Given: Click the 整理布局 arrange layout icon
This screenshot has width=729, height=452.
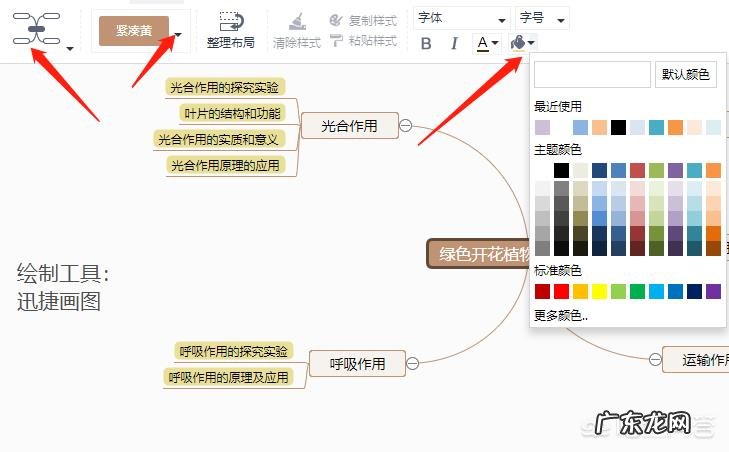Looking at the screenshot, I should (231, 22).
